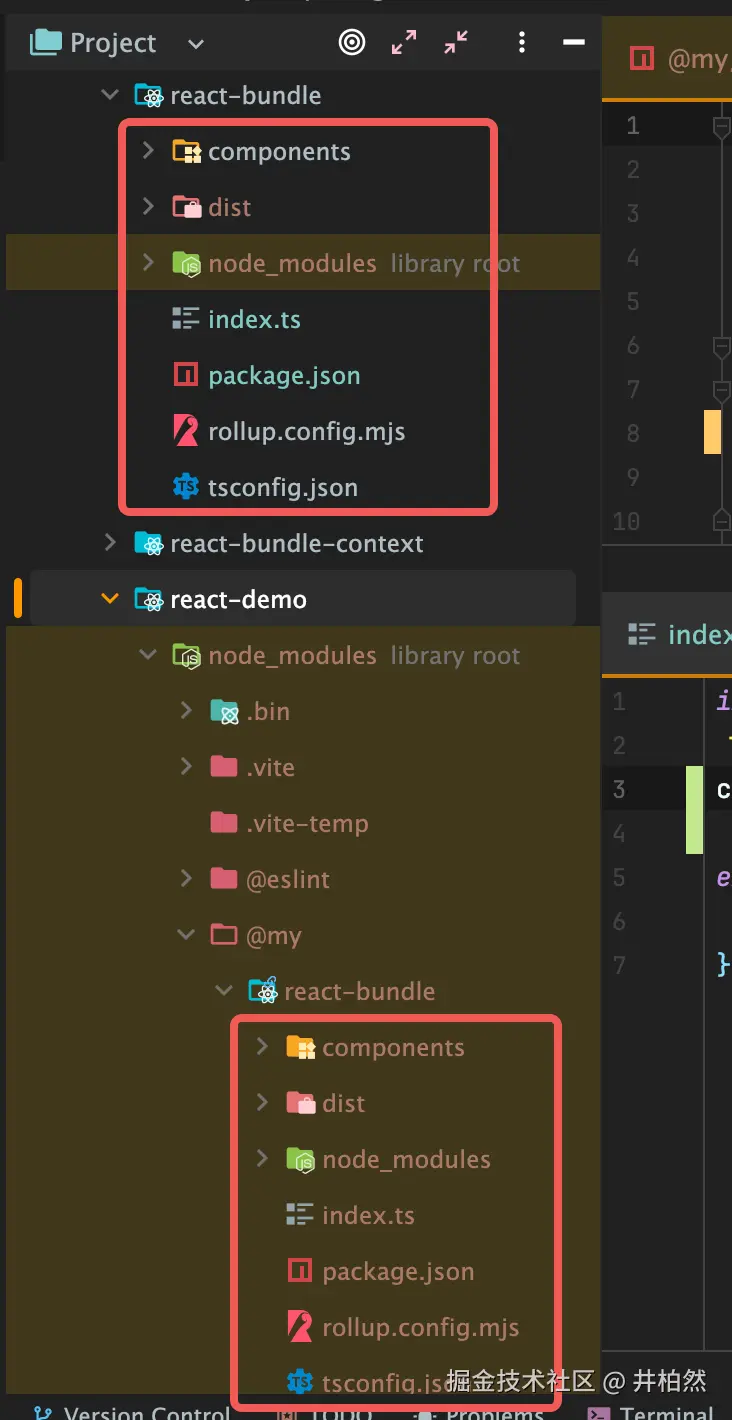Click the Expand All arrows icon

(x=404, y=42)
